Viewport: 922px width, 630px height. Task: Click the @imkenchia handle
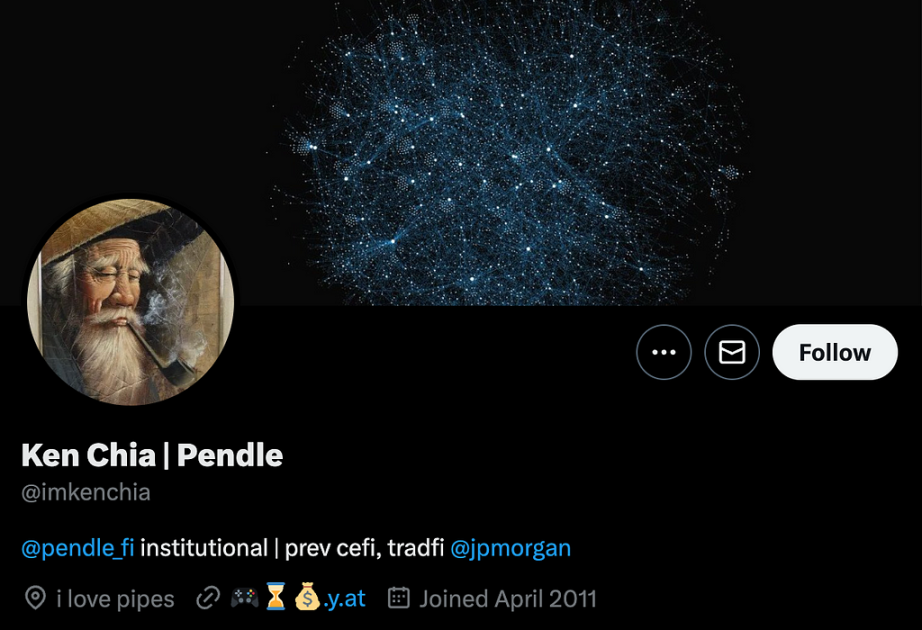(86, 492)
